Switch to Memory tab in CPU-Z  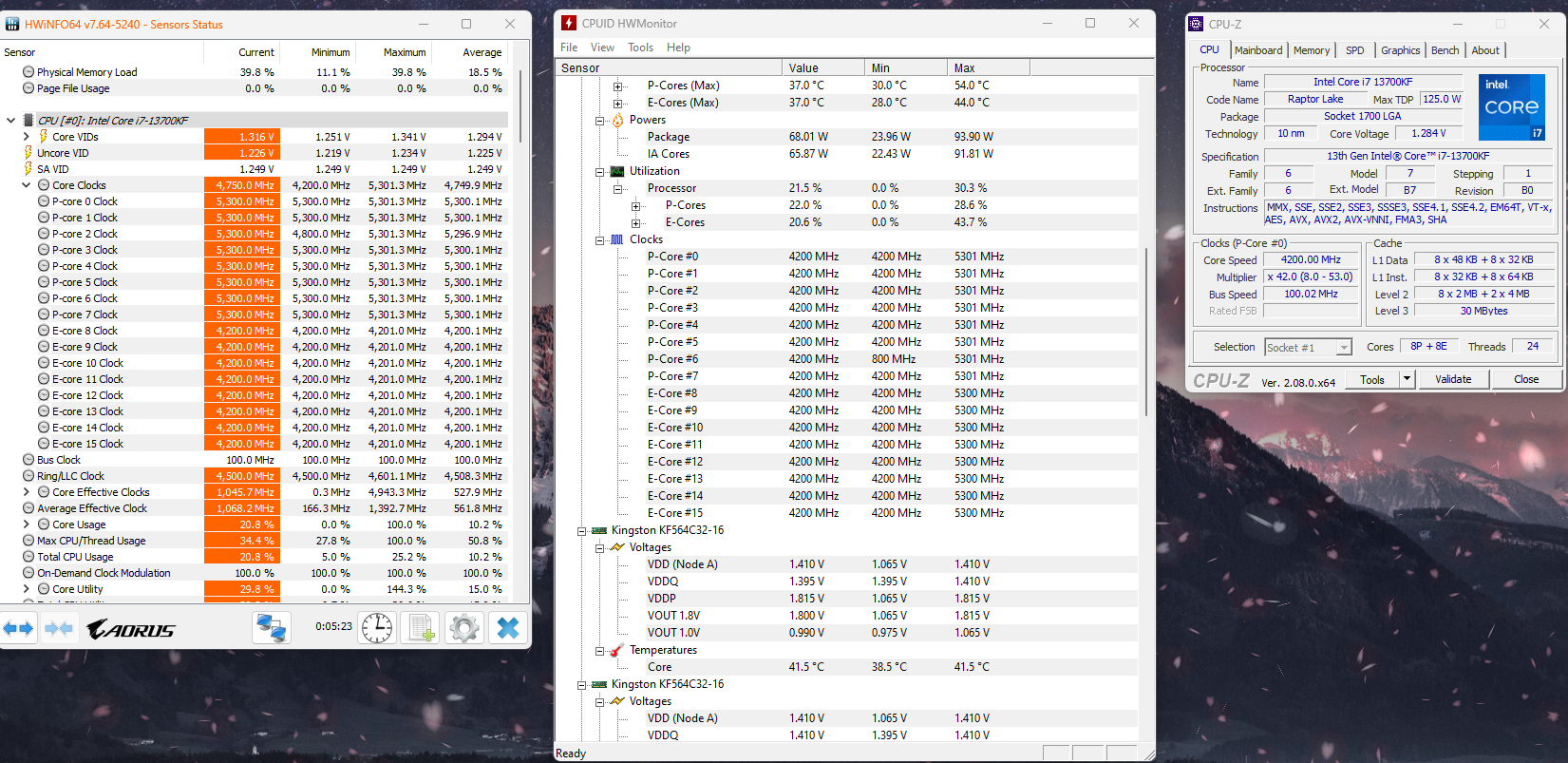(x=1312, y=50)
